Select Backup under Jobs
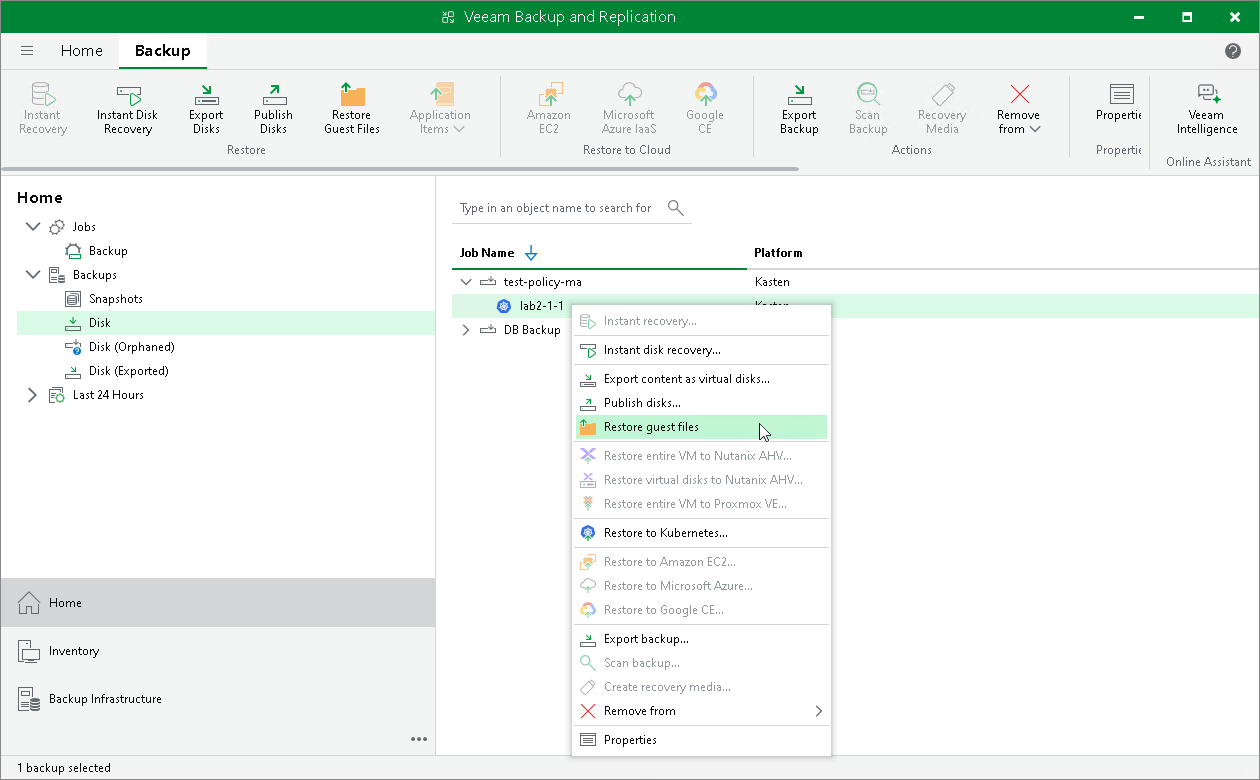Image resolution: width=1260 pixels, height=780 pixels. (x=108, y=251)
